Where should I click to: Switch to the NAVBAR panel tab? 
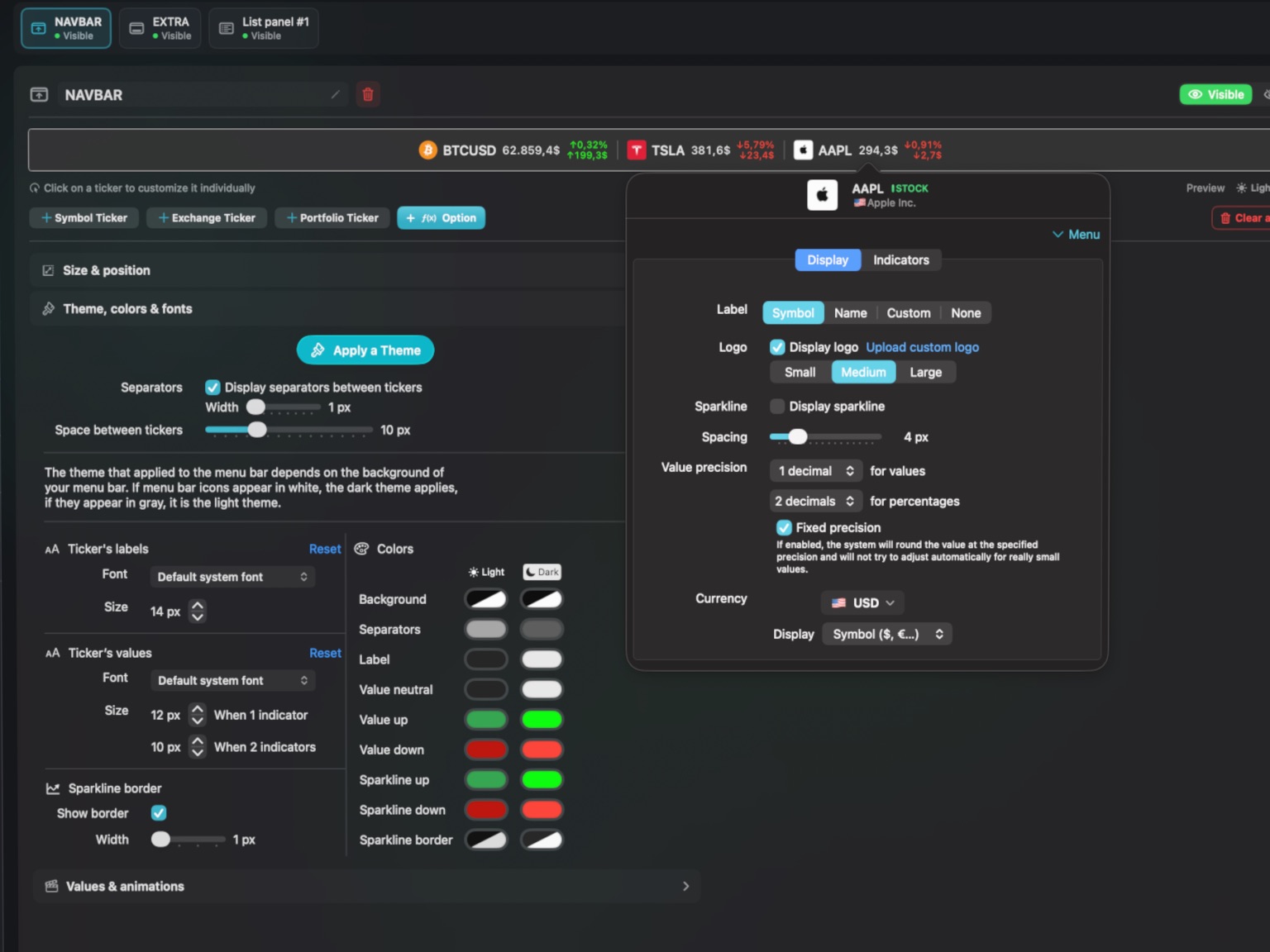pyautogui.click(x=66, y=28)
